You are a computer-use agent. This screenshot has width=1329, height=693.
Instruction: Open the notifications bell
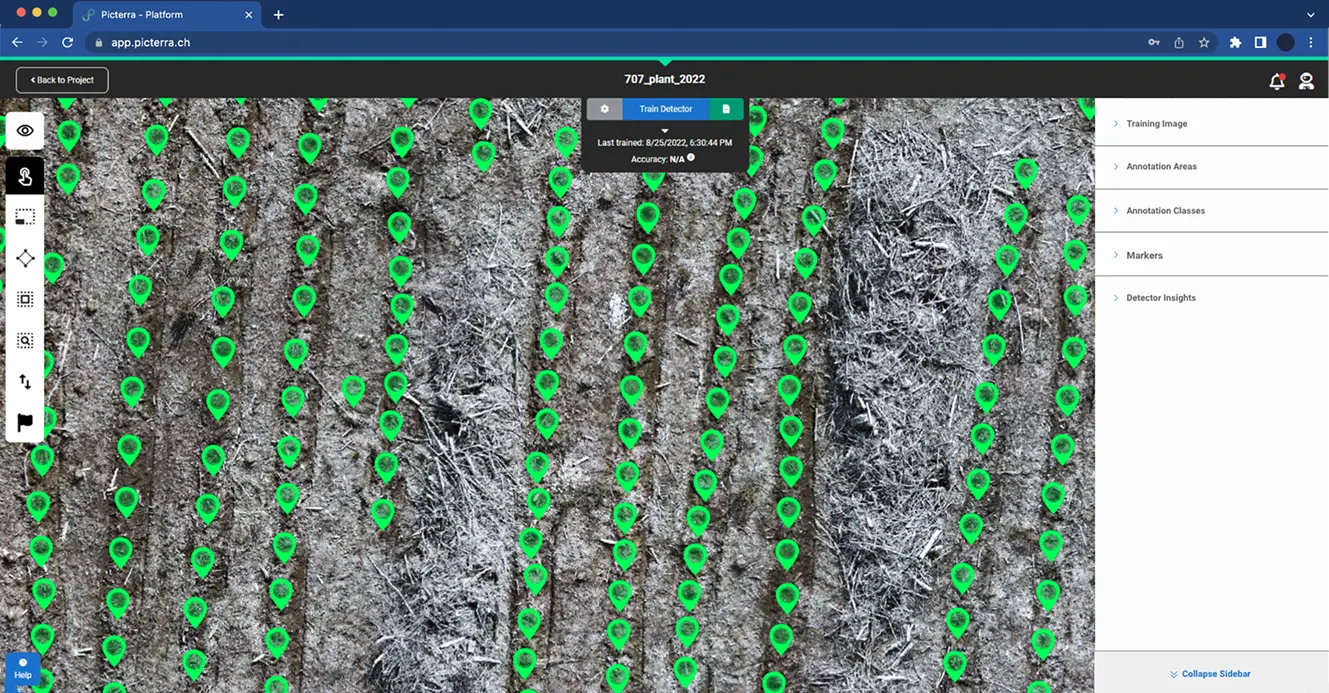[x=1276, y=82]
